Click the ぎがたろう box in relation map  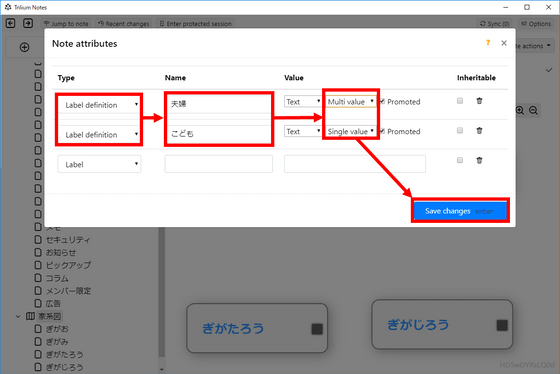(x=257, y=328)
